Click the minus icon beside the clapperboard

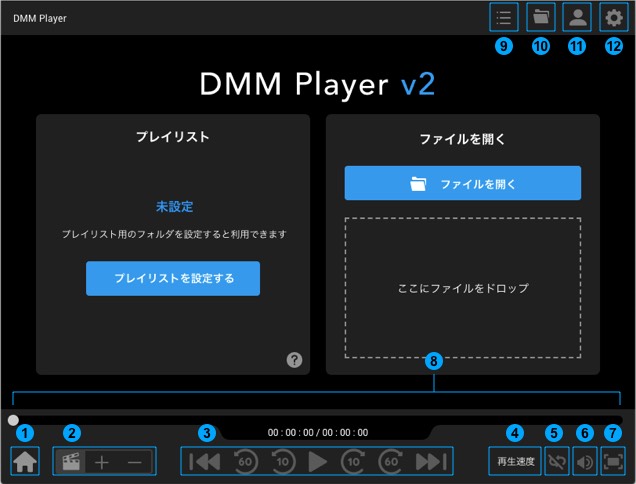[135, 462]
